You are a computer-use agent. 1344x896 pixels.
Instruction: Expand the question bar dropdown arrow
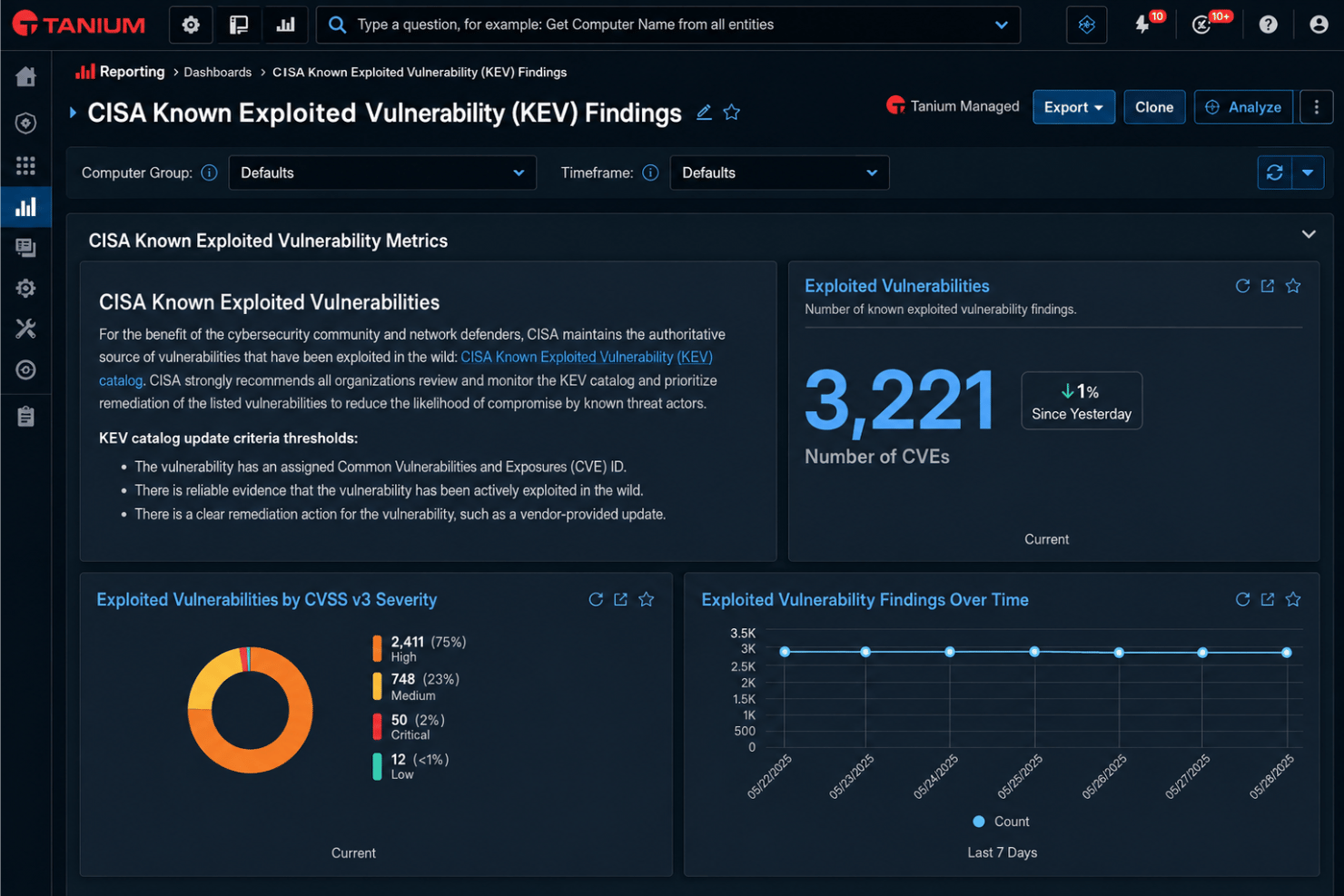1002,25
